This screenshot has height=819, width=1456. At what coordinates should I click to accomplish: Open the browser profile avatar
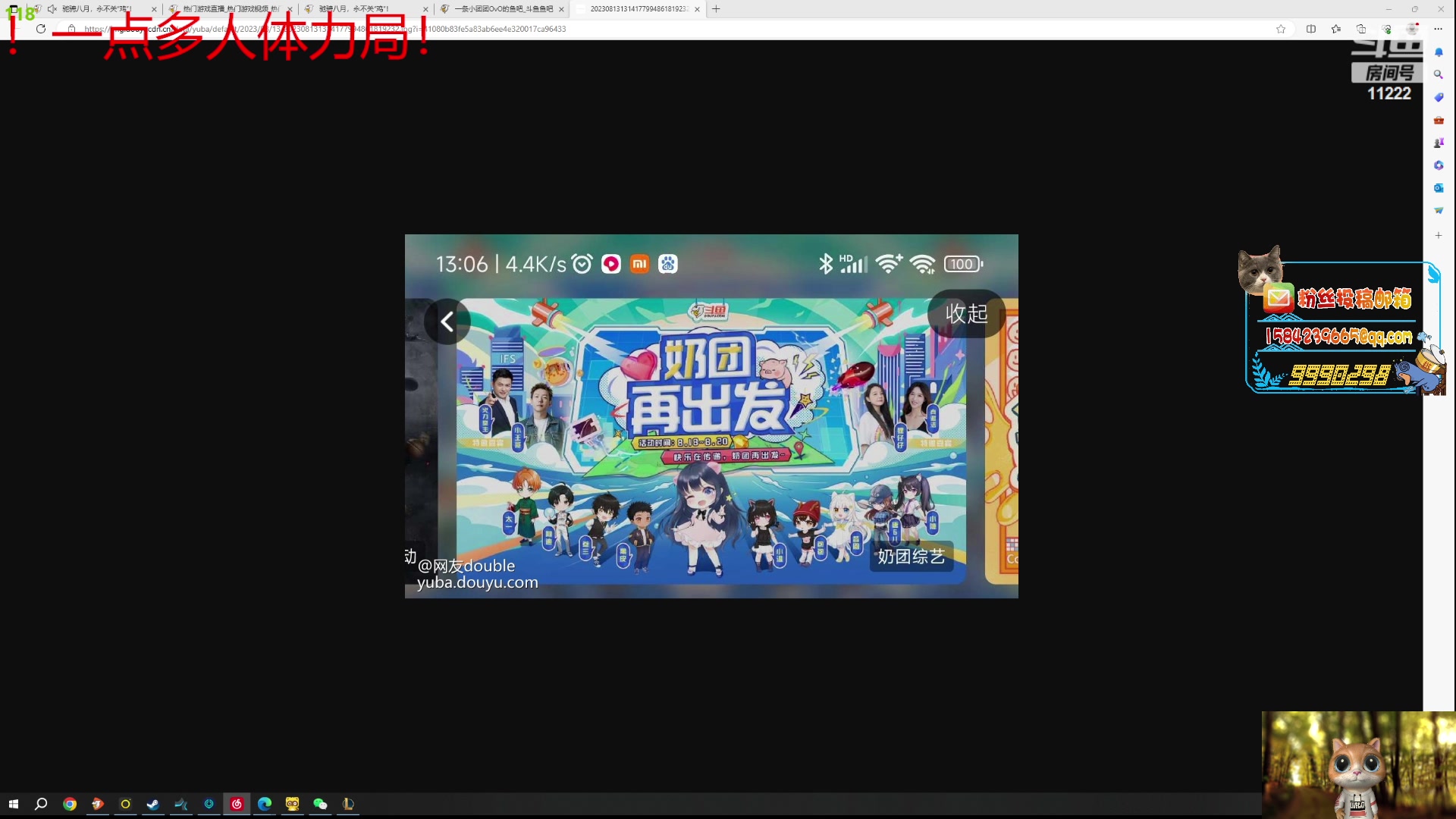tap(1412, 29)
